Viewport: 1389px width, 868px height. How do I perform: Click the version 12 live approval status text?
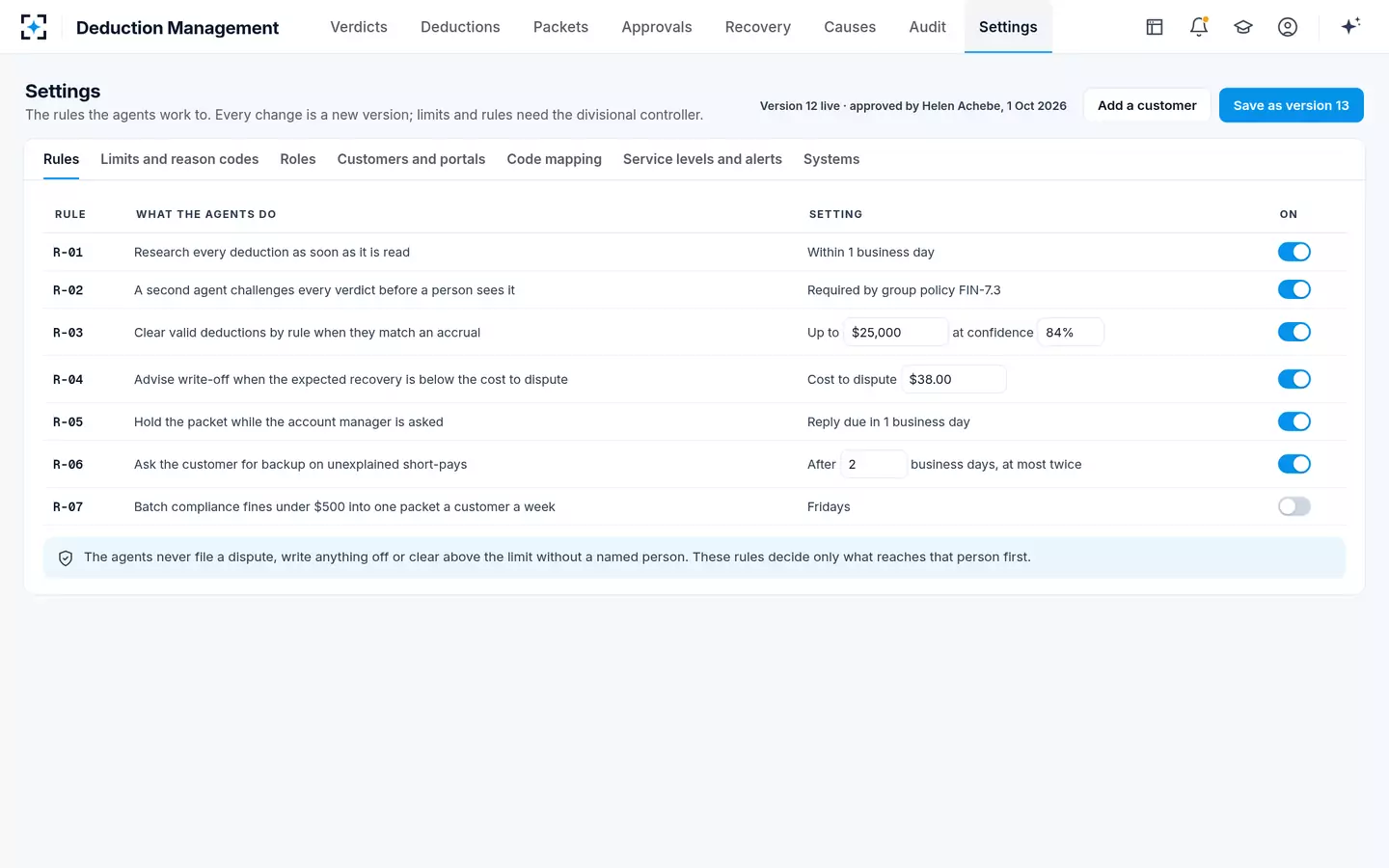(913, 106)
